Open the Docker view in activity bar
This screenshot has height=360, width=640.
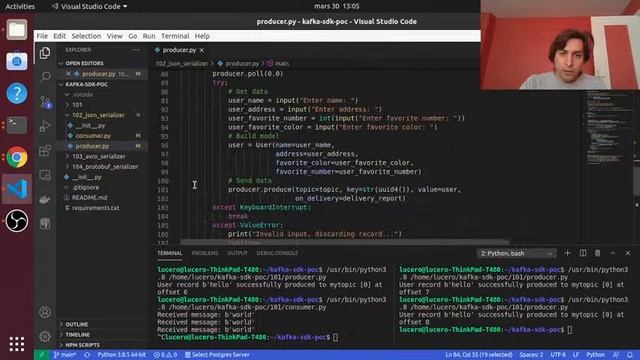pos(45,199)
